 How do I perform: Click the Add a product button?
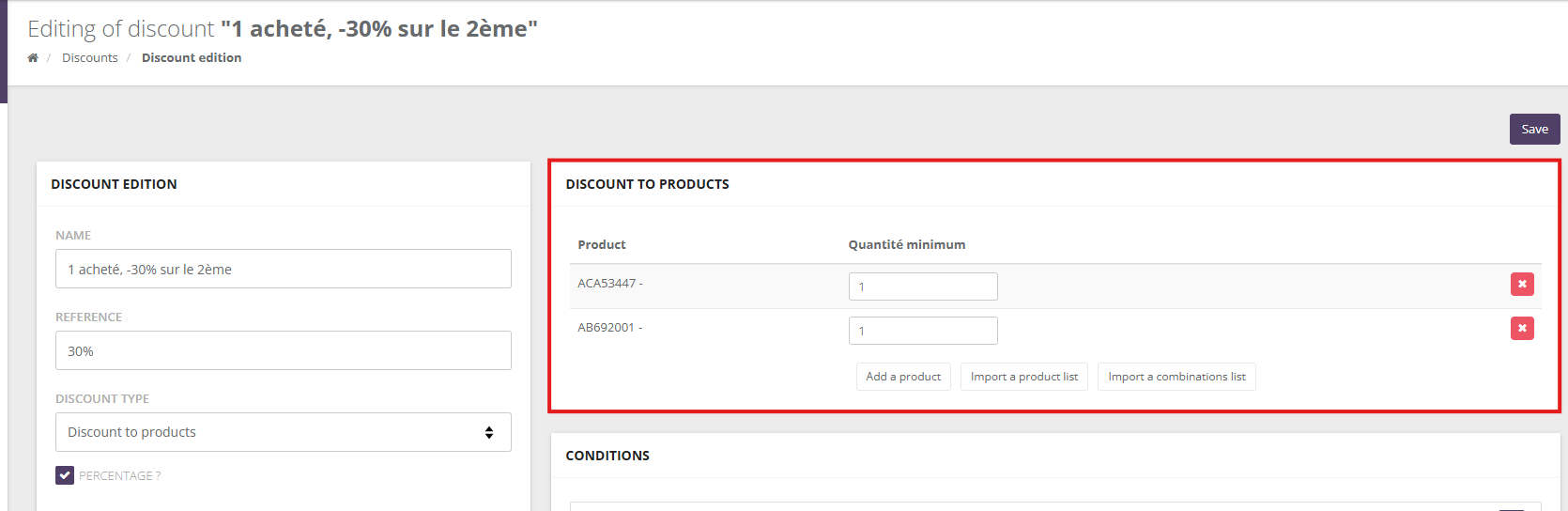(903, 377)
